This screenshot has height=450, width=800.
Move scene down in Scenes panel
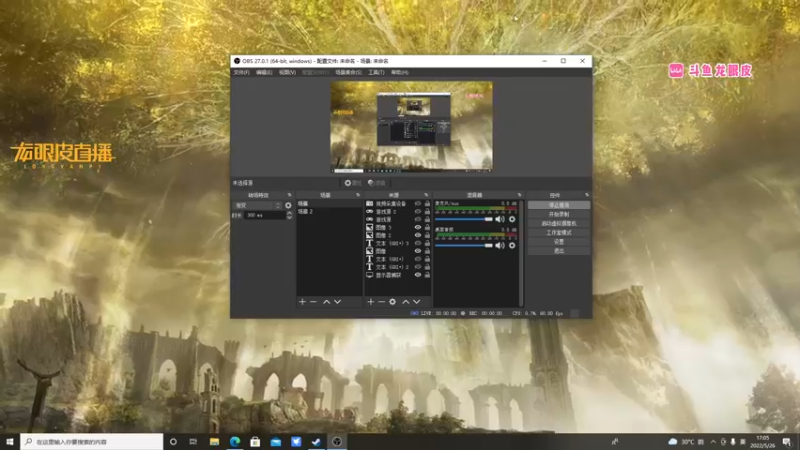(338, 302)
